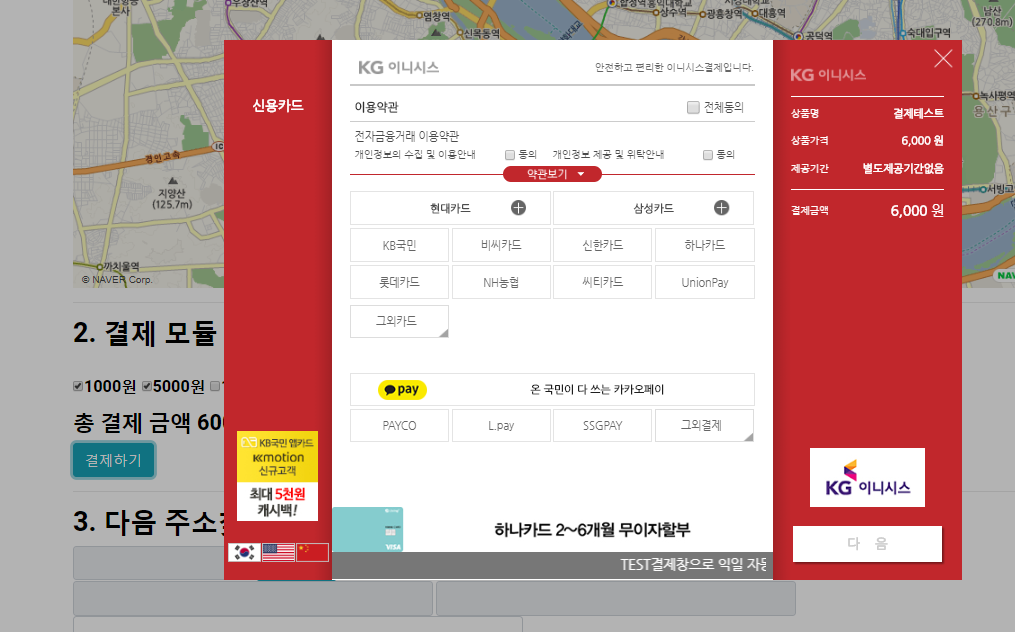1015x632 pixels.
Task: Select KB국민 card
Action: pyautogui.click(x=399, y=245)
